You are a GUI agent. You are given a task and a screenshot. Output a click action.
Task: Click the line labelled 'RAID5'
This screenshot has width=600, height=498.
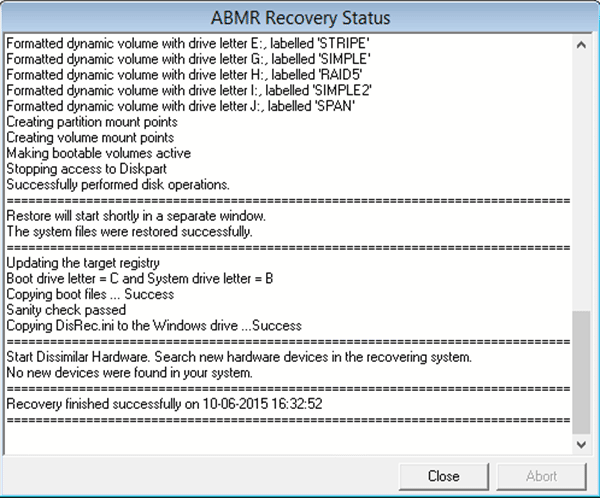[x=184, y=75]
